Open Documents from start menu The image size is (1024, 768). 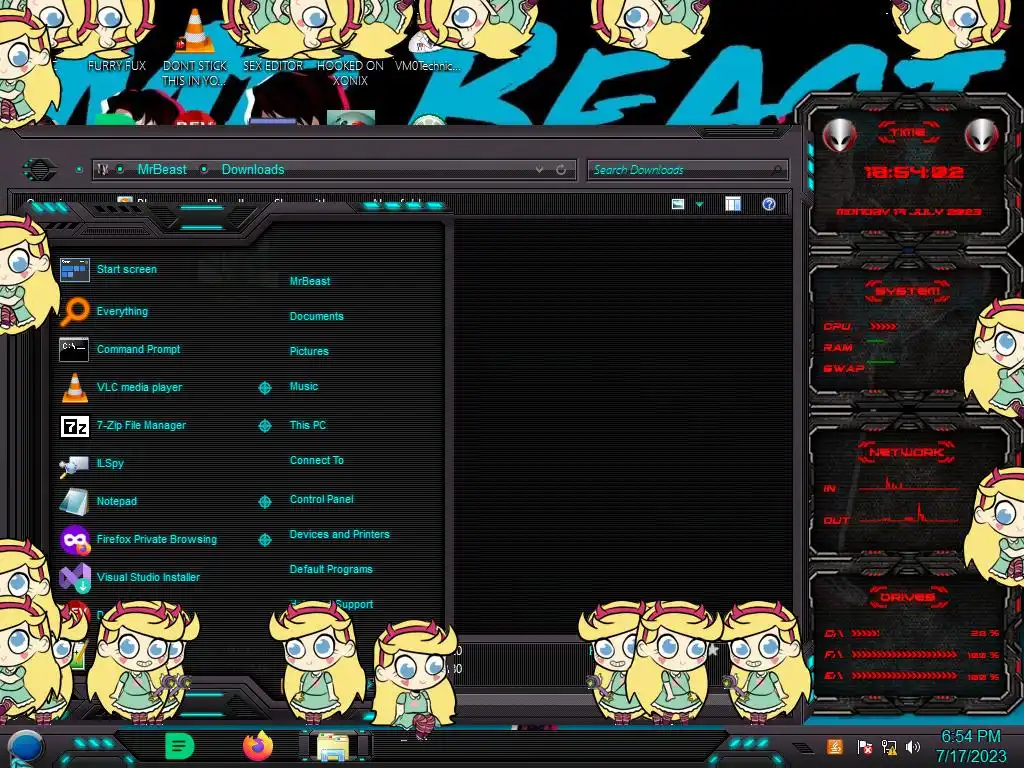316,316
